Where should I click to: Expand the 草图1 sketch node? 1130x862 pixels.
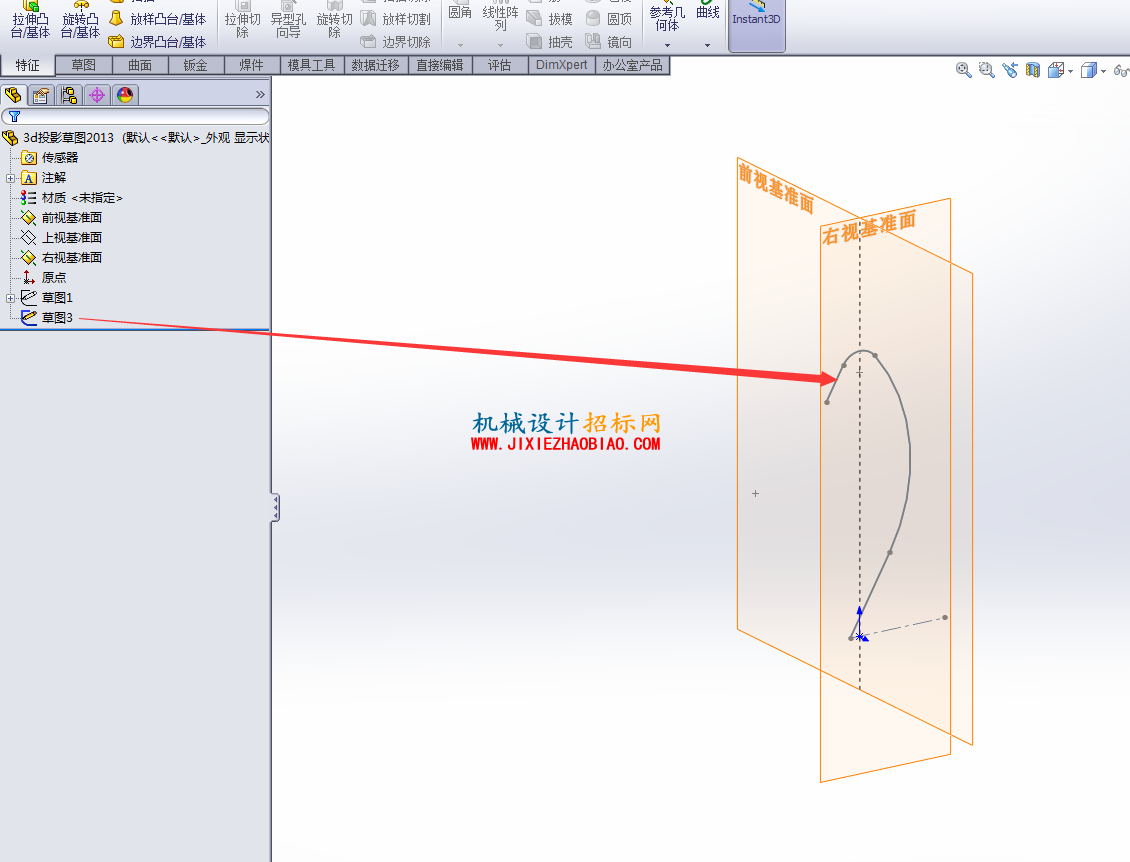tap(10, 298)
